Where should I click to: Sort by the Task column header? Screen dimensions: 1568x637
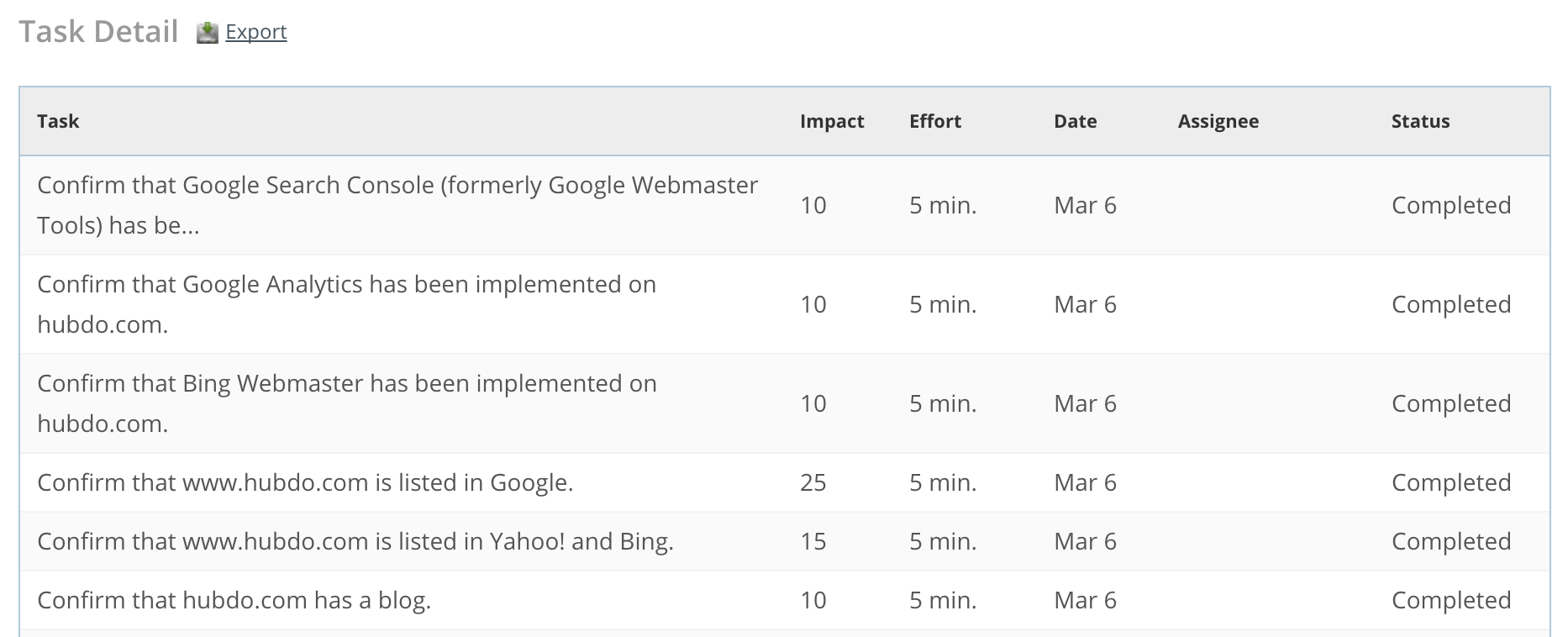pos(58,121)
